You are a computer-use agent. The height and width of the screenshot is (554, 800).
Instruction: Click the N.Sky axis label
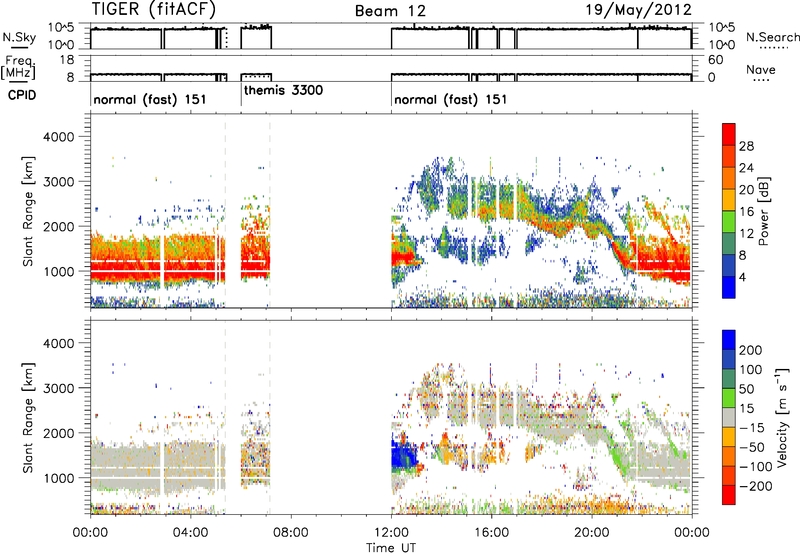19,37
